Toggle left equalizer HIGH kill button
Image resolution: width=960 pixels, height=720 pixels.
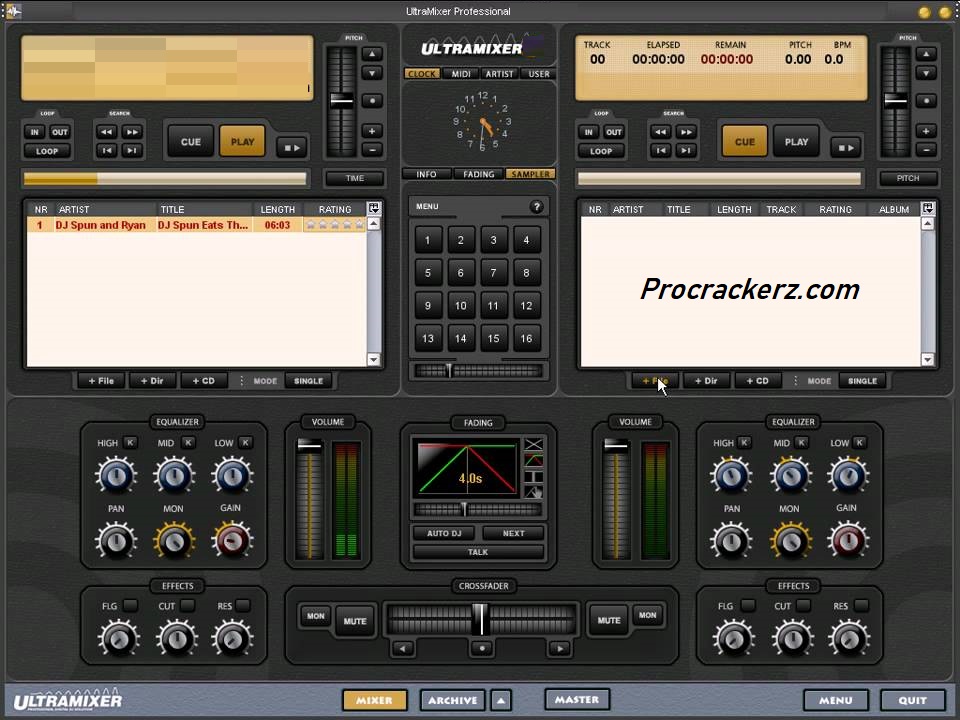130,442
